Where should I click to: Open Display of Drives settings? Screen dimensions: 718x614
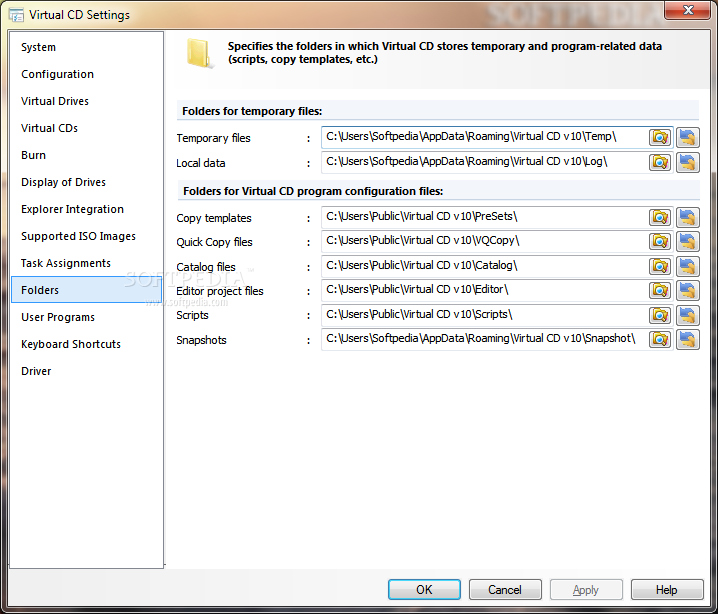(86, 182)
